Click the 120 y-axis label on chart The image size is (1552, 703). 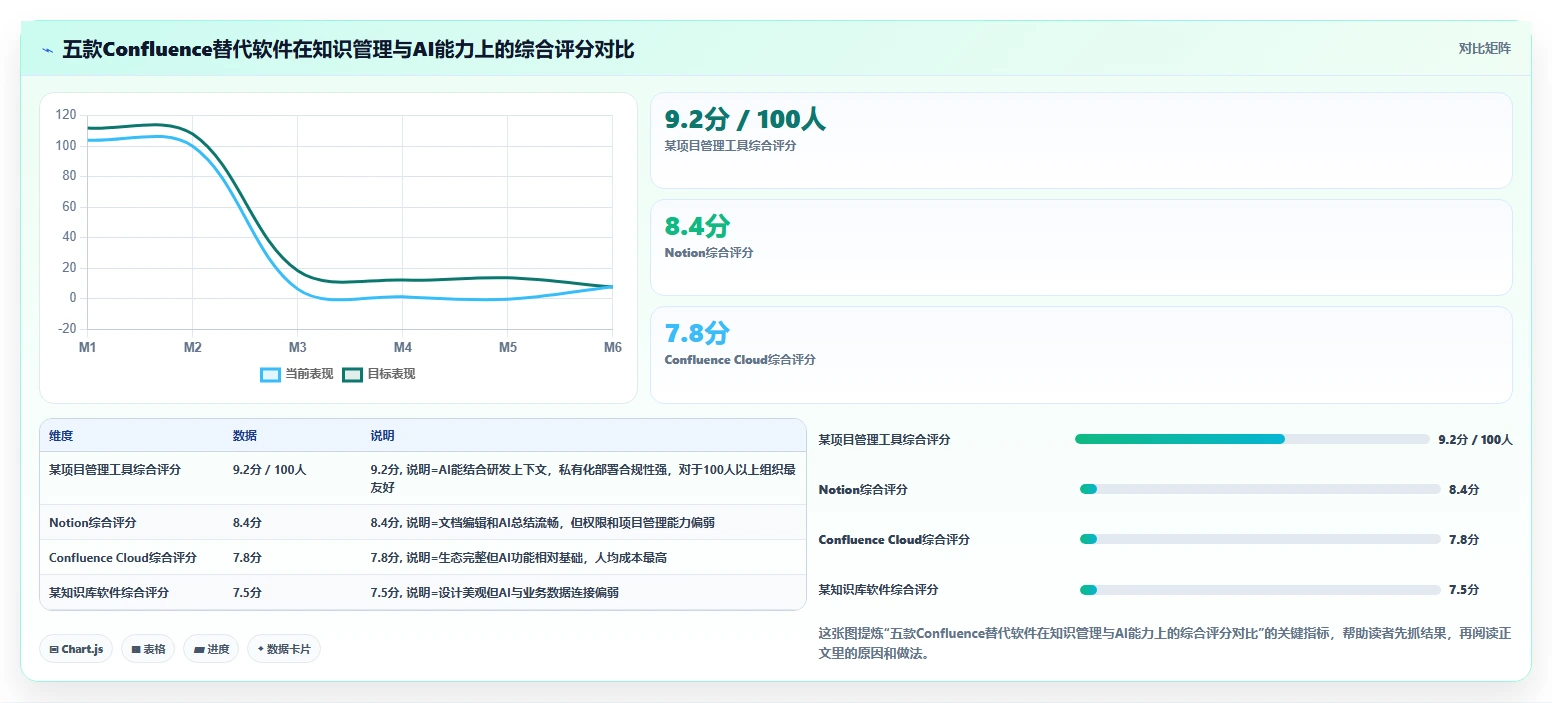tap(66, 115)
